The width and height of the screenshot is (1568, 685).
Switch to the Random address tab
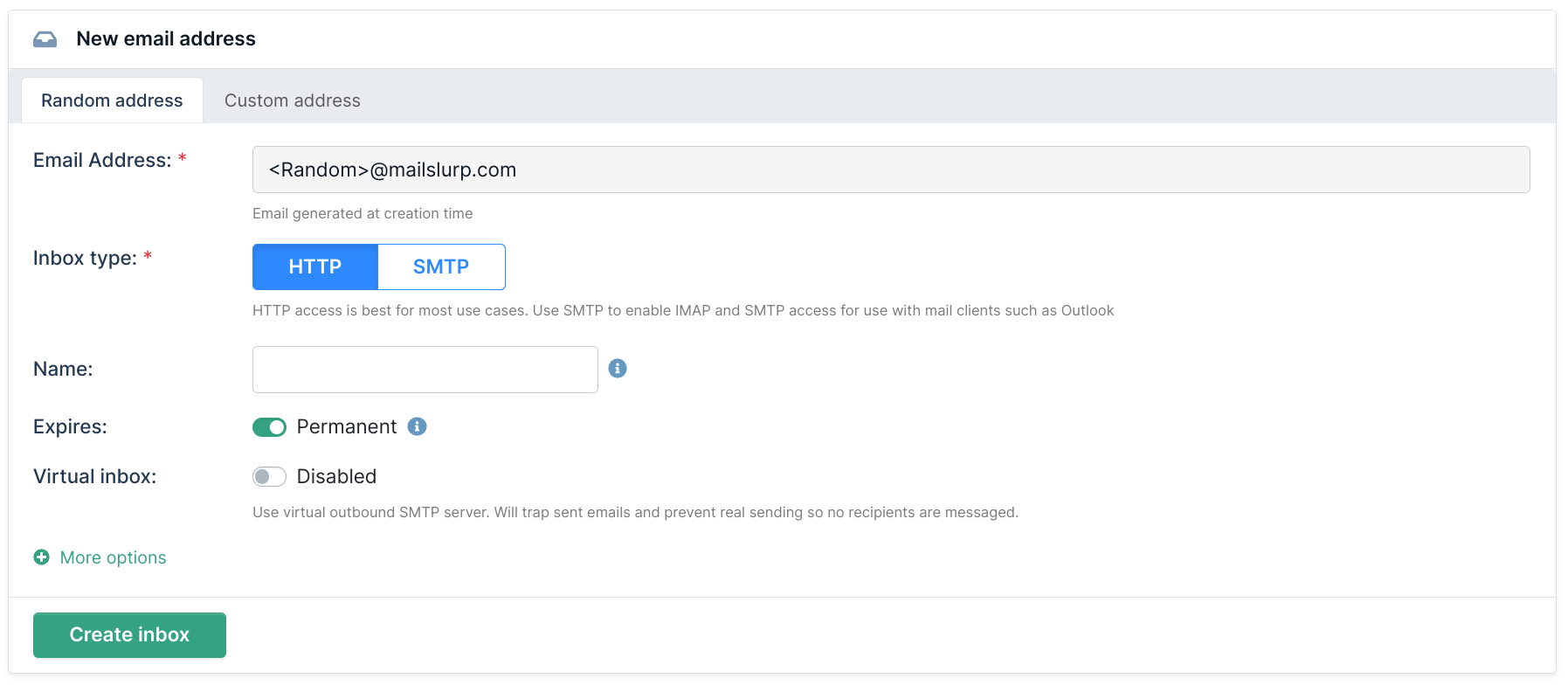click(112, 100)
